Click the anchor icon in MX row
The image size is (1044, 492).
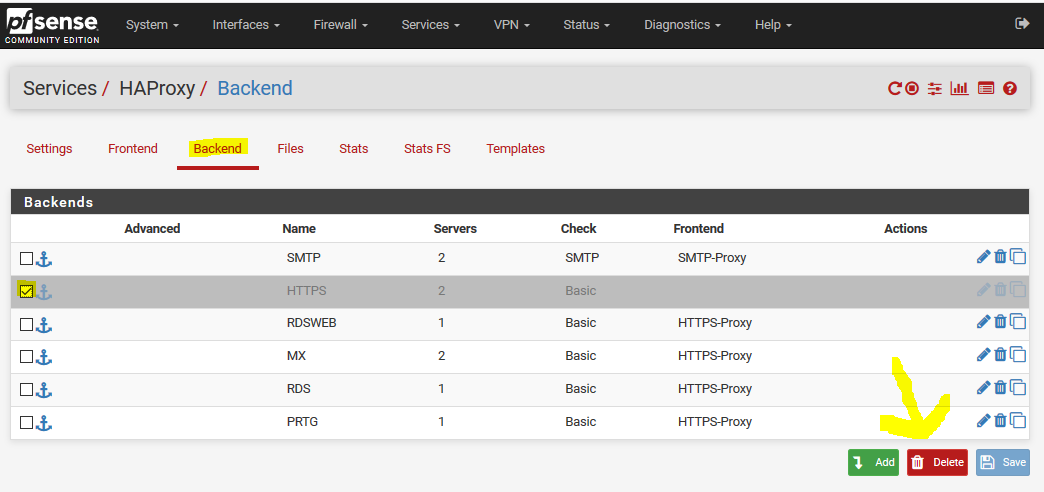pyautogui.click(x=44, y=357)
